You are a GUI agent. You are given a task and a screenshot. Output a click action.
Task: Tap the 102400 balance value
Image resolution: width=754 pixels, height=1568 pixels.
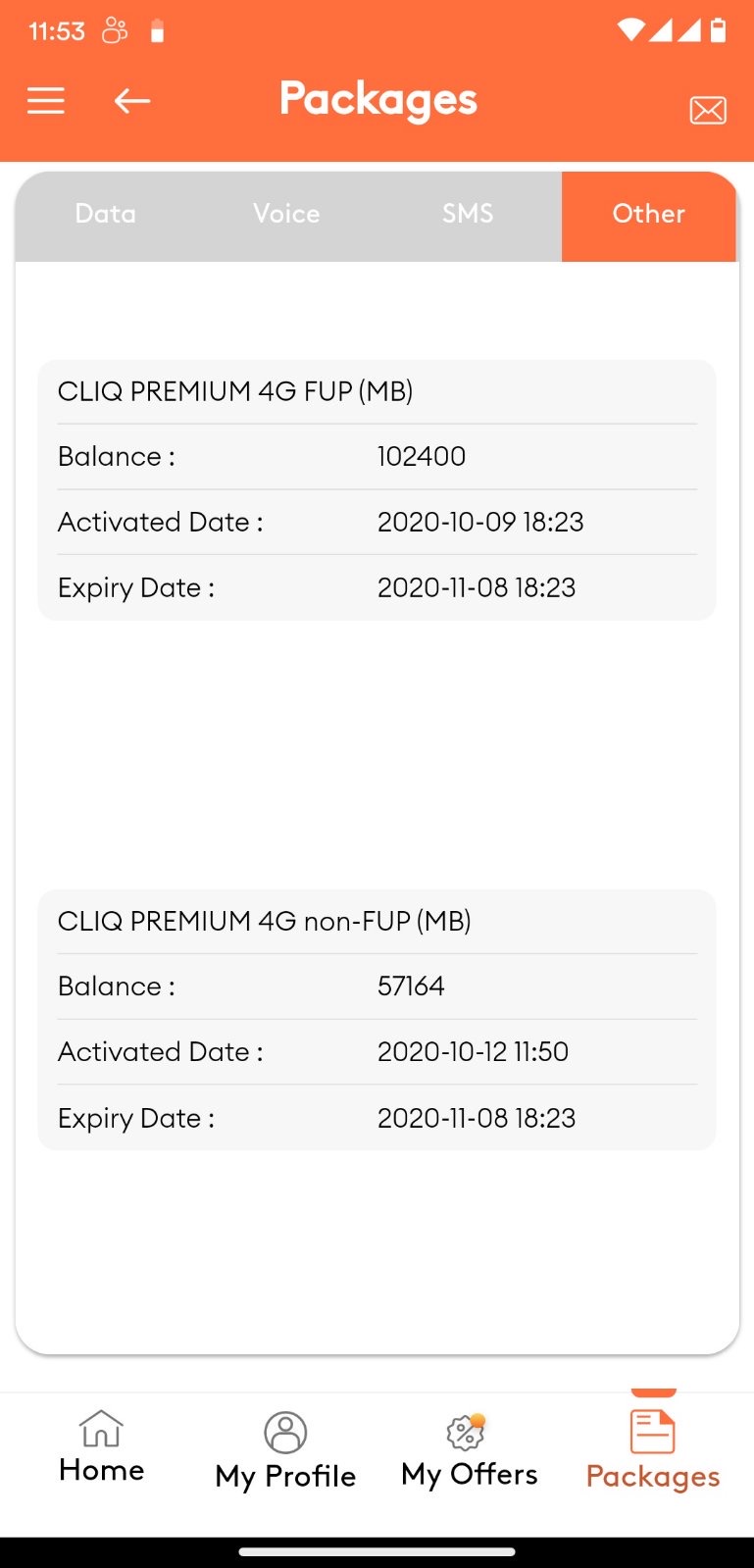[x=422, y=456]
